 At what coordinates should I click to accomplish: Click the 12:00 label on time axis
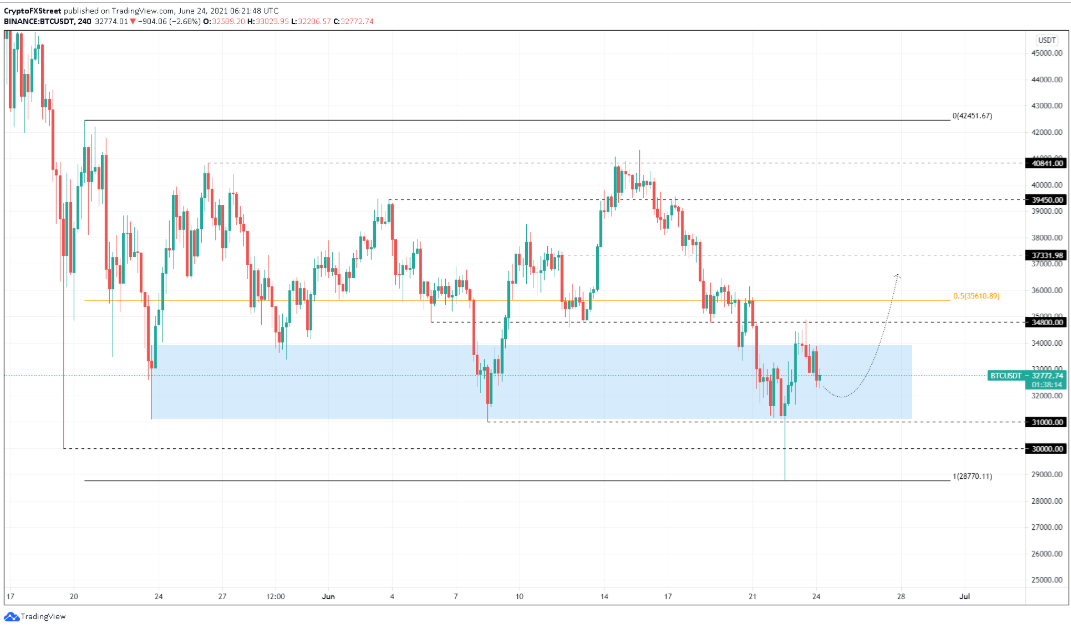(x=277, y=596)
